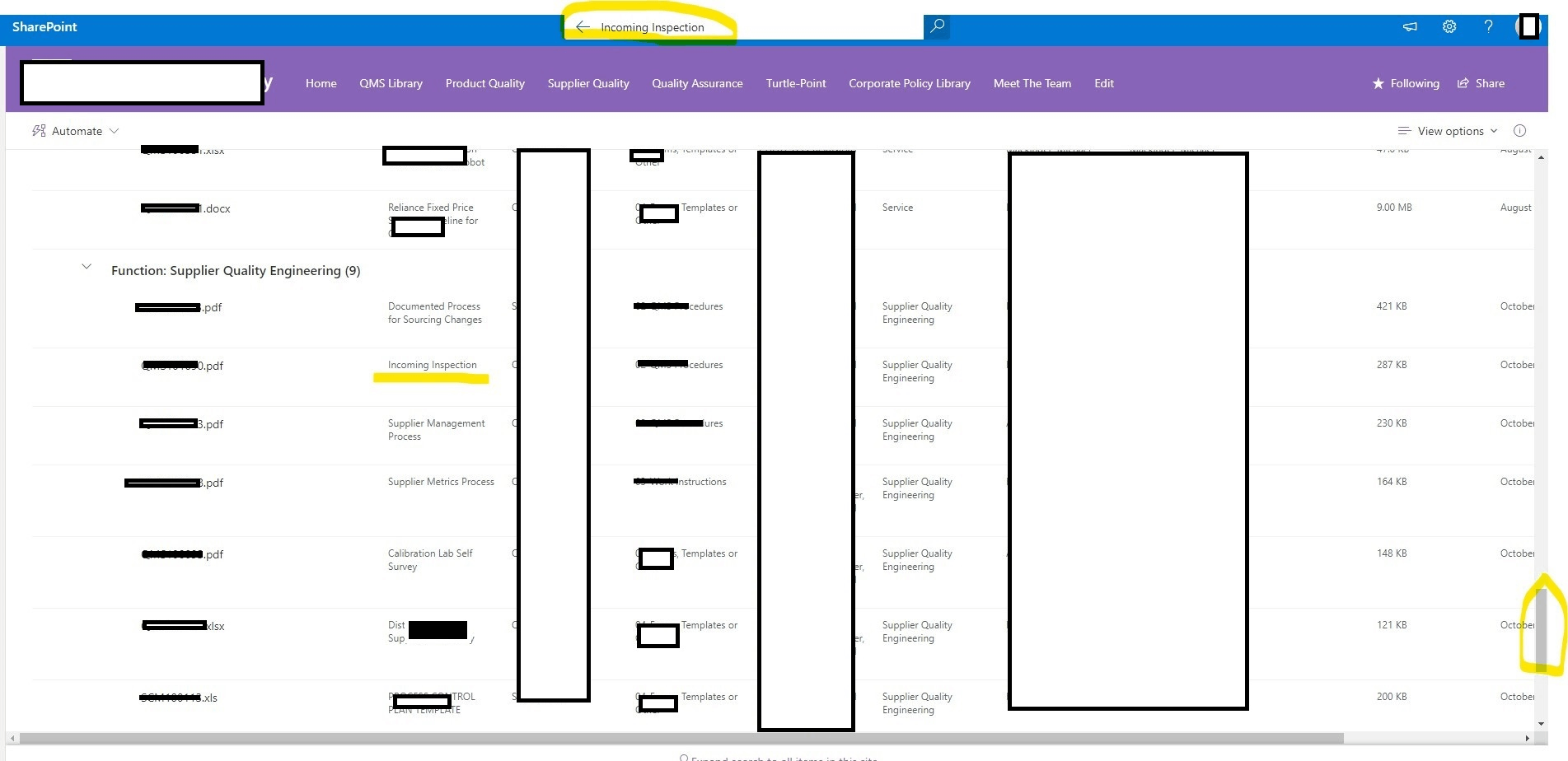Click the back arrow in search box
Screen dimensions: 1568x761
point(583,27)
